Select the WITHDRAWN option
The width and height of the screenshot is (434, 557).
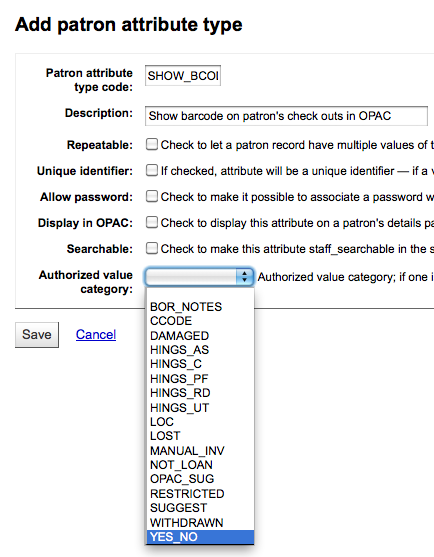click(200, 523)
